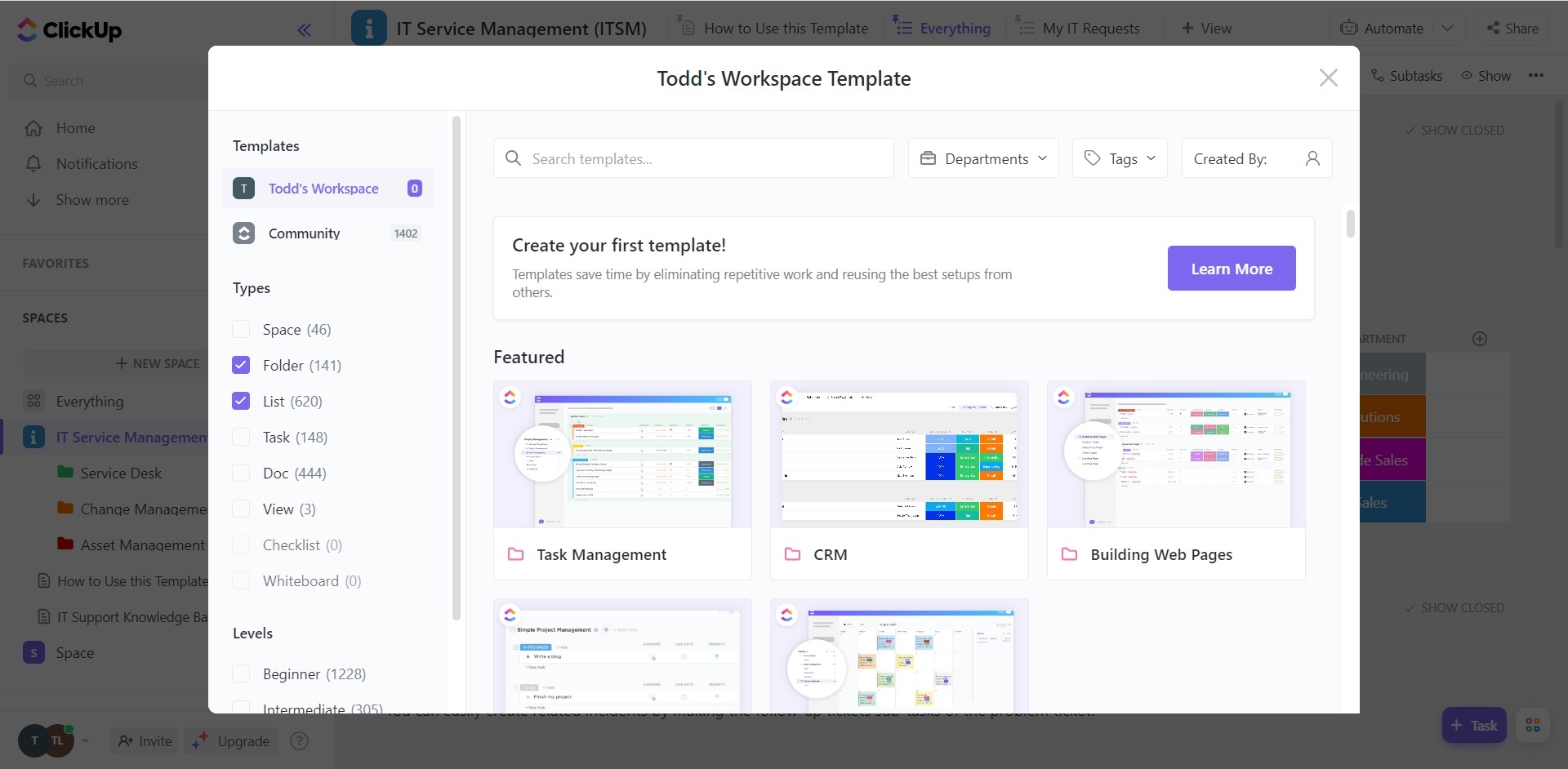Open the Home icon in the sidebar

pos(33,128)
